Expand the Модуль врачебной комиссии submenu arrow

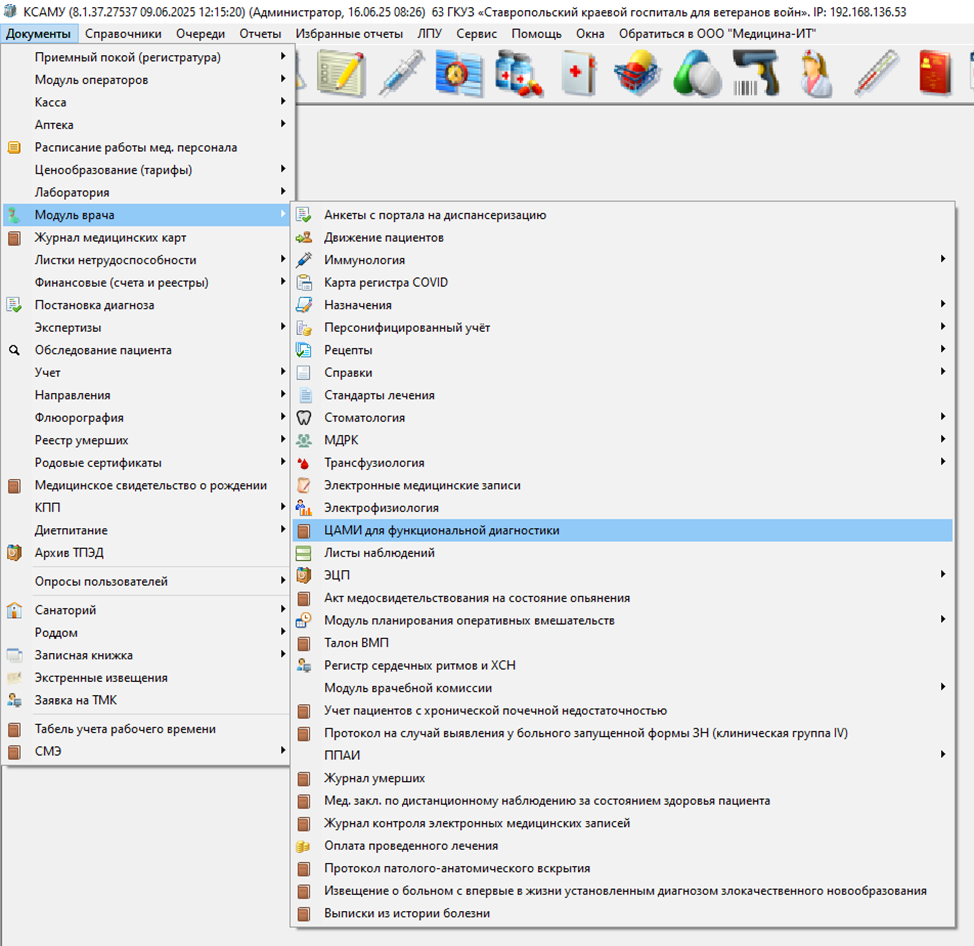[x=943, y=688]
